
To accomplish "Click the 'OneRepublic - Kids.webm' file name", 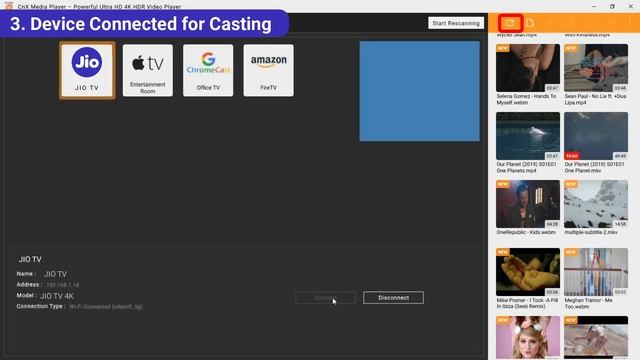I will pos(526,232).
